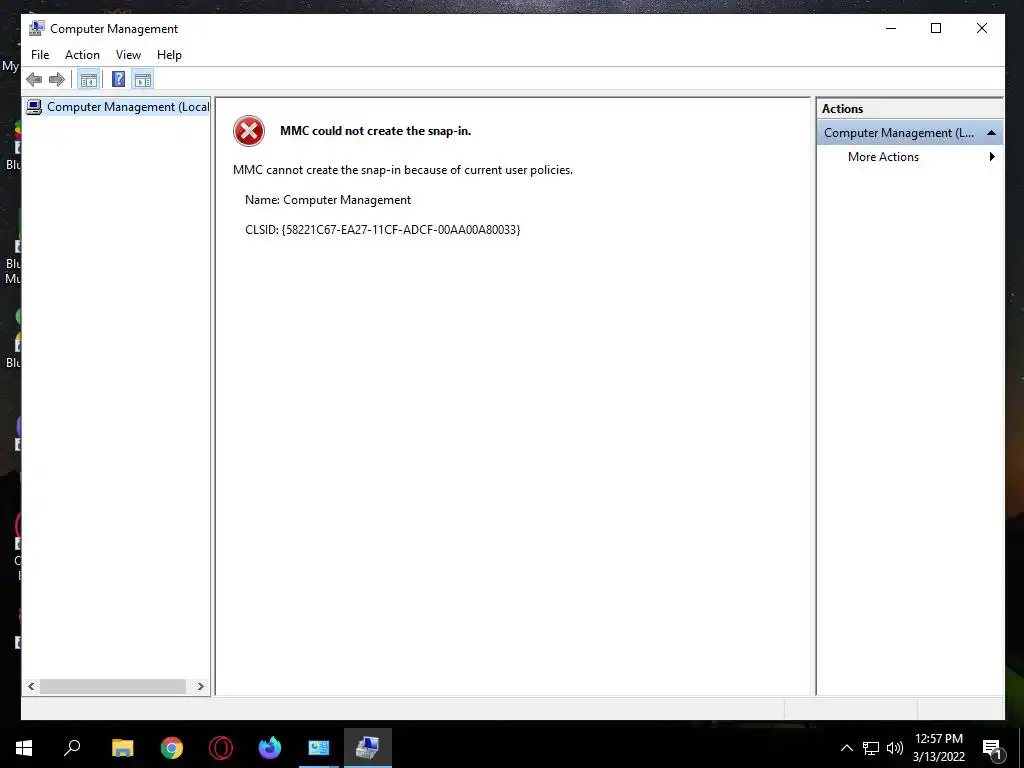This screenshot has width=1024, height=768.
Task: Open the Help toolbar icon
Action: pyautogui.click(x=118, y=80)
